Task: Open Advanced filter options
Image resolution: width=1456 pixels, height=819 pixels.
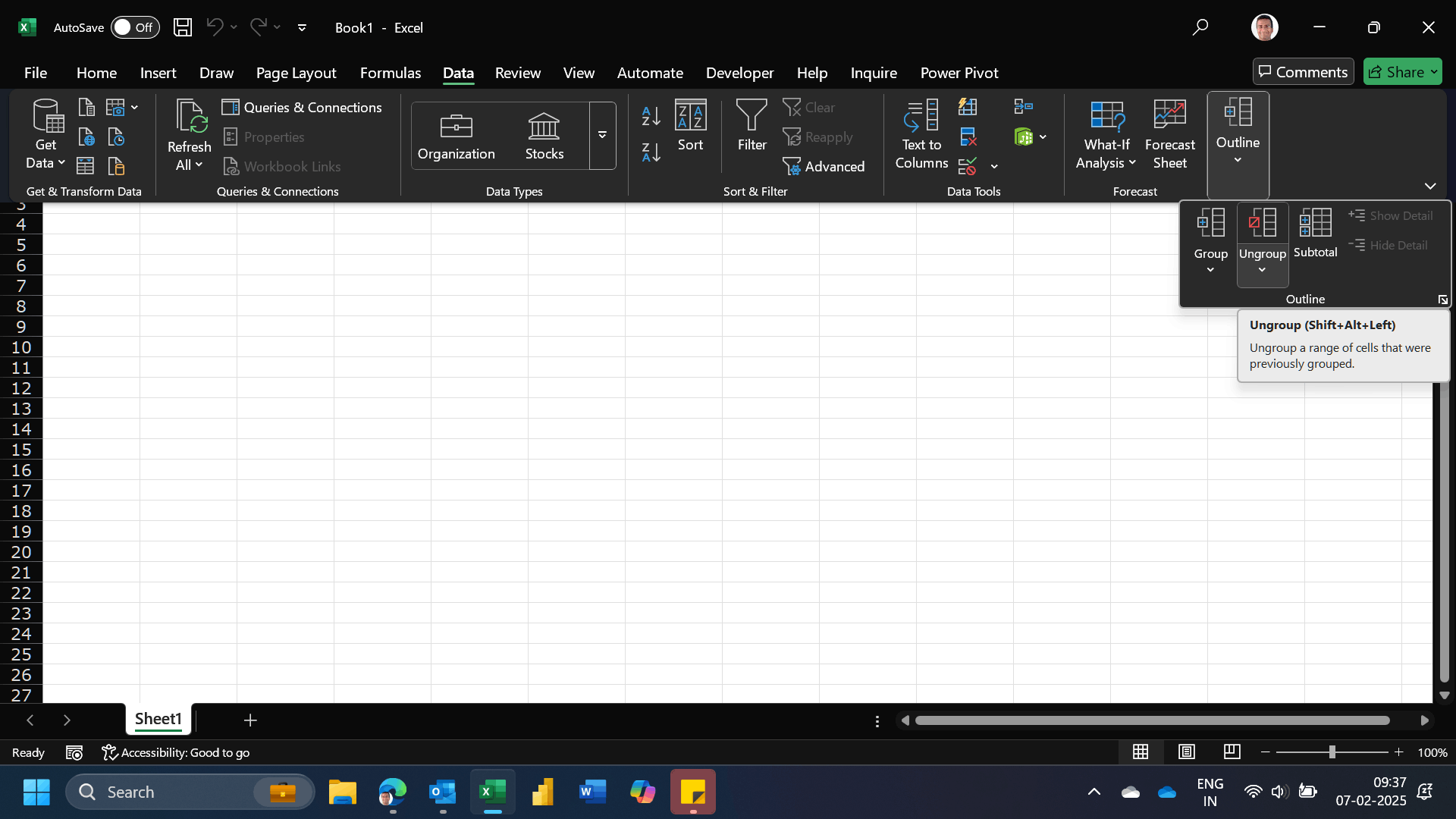Action: click(x=824, y=166)
